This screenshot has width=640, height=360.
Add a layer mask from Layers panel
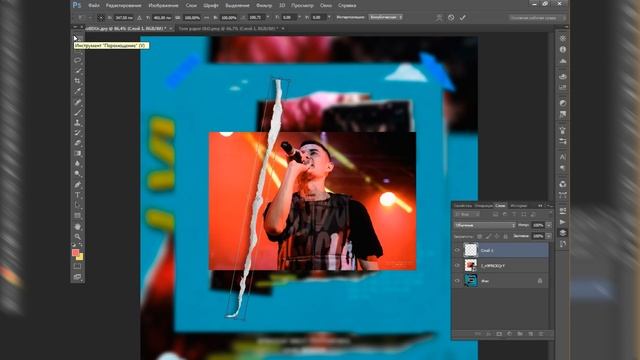pyautogui.click(x=499, y=334)
